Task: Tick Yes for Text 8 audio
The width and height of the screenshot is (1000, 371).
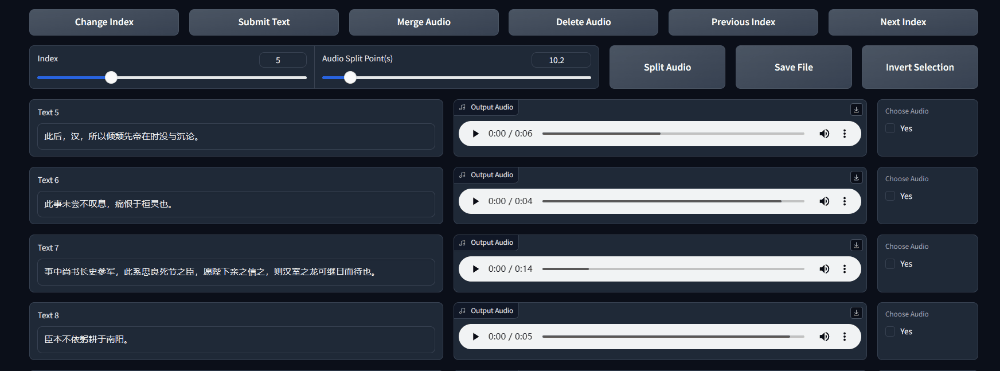Action: pos(890,331)
